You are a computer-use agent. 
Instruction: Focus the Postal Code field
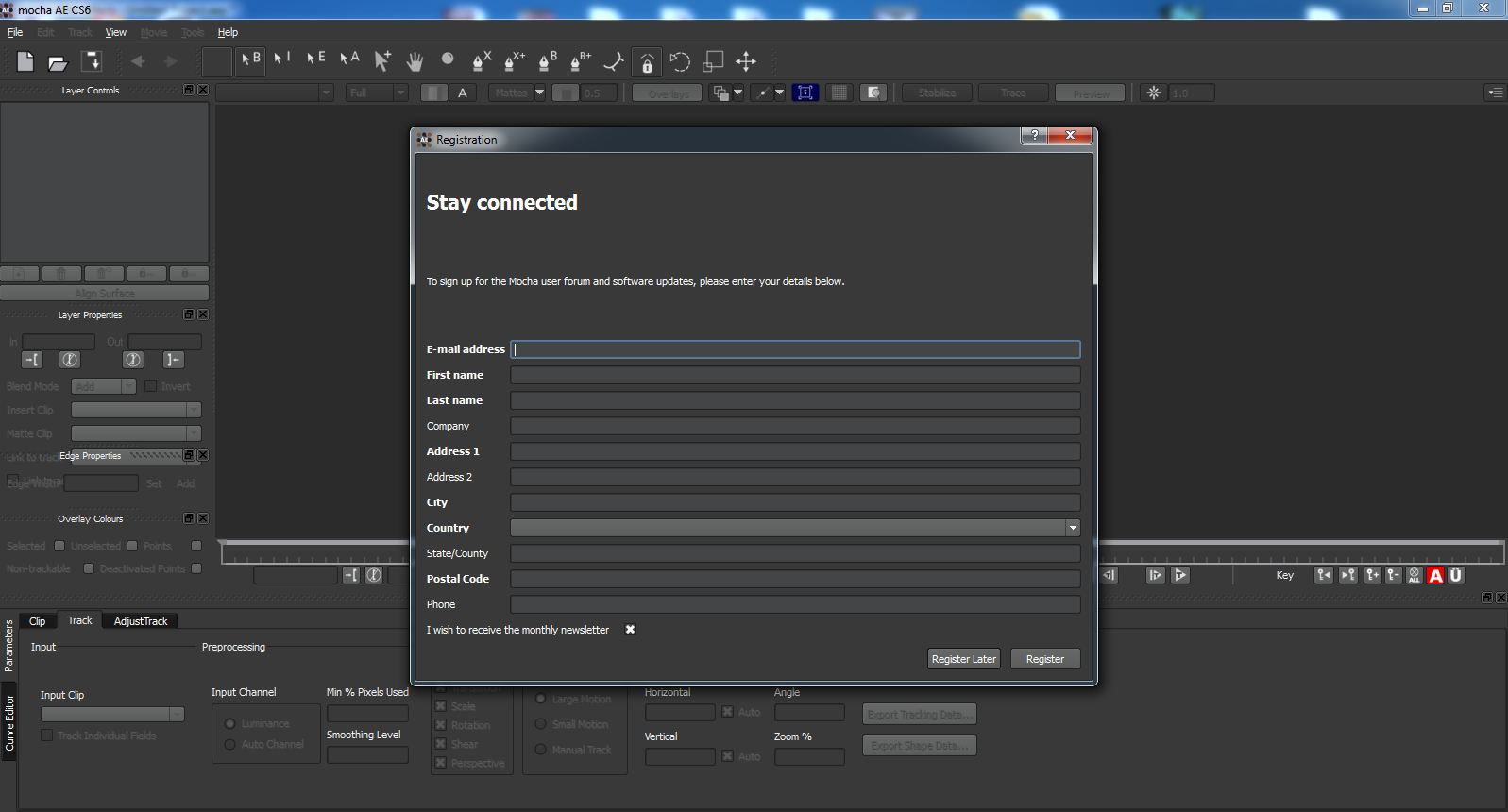pyautogui.click(x=795, y=579)
